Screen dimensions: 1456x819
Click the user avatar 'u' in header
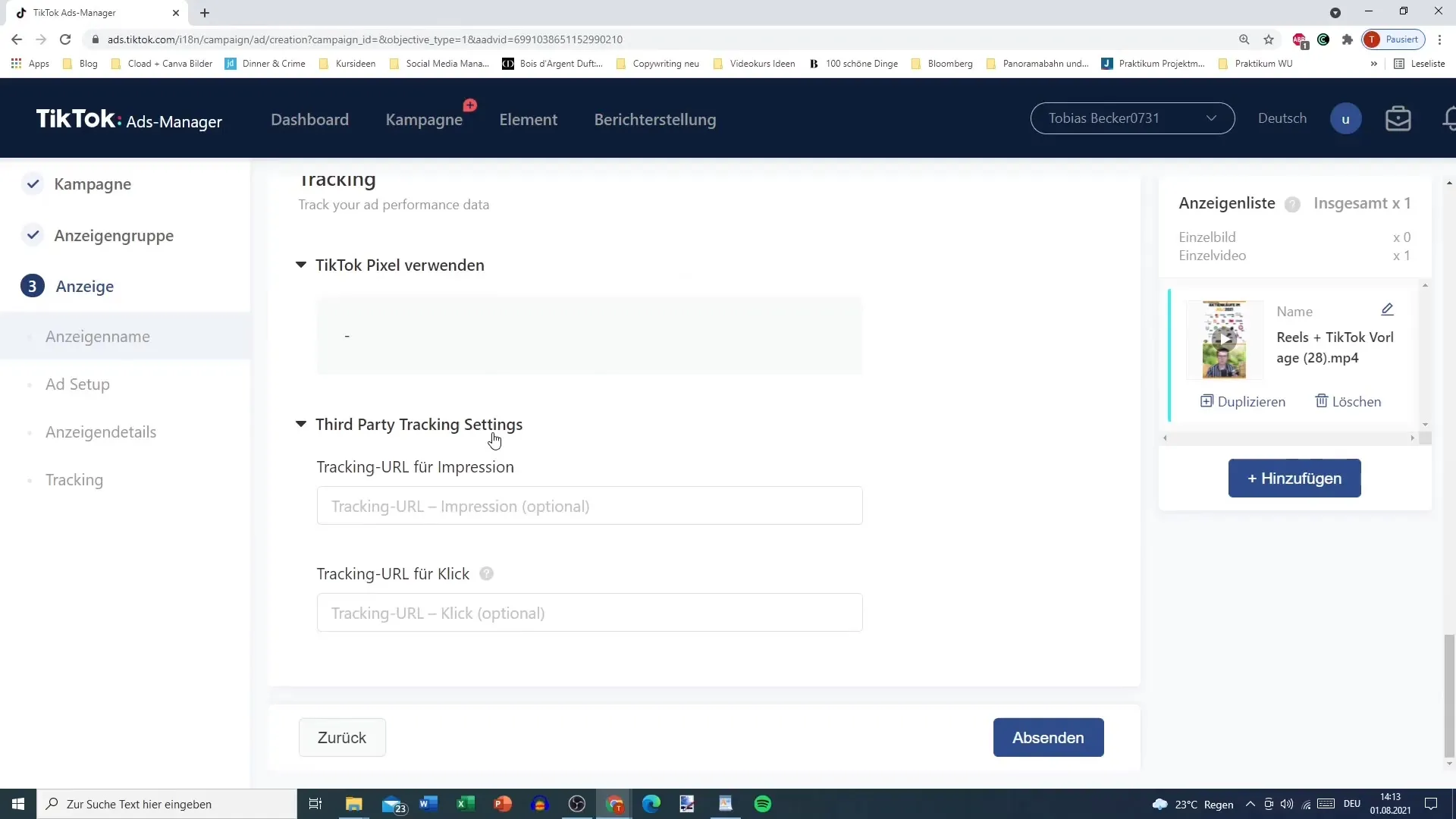point(1345,119)
